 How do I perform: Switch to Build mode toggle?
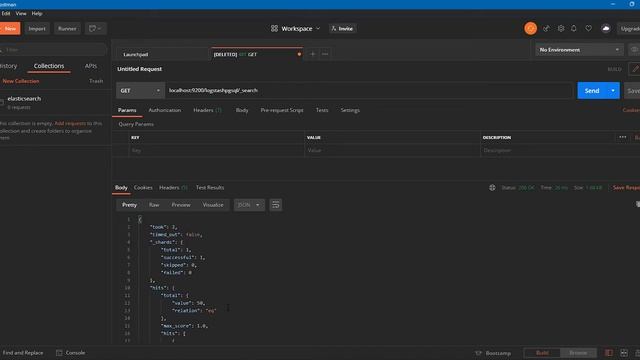tap(542, 353)
